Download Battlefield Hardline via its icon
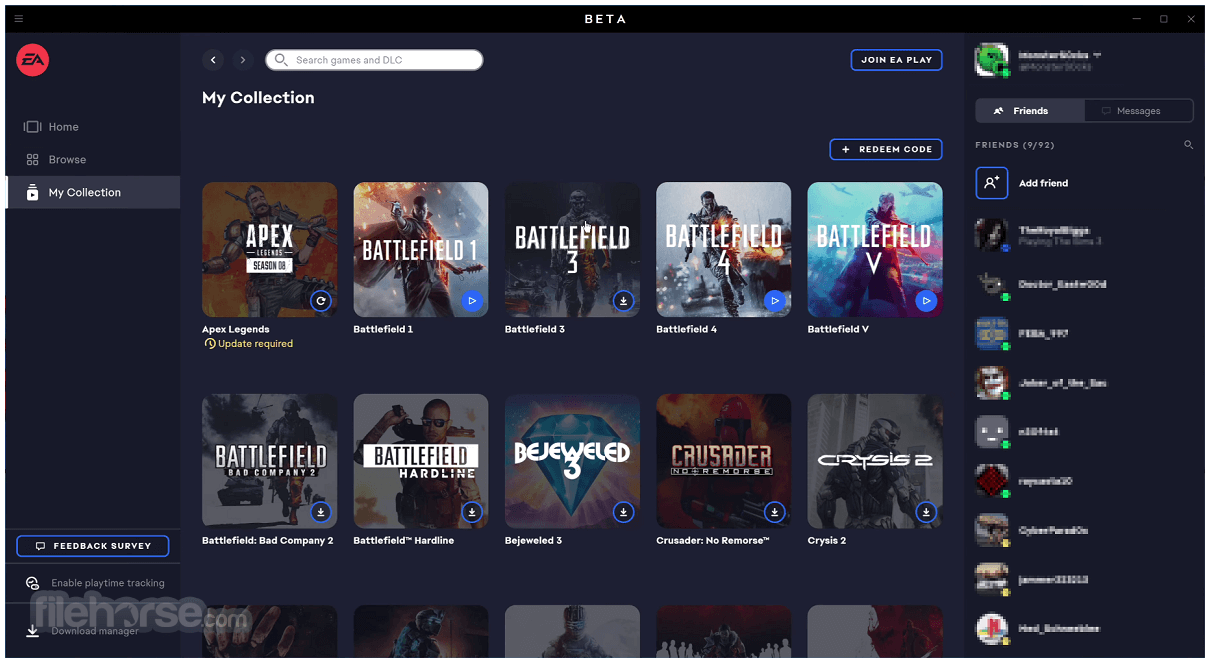Screen dimensions: 1210x663 pos(472,512)
